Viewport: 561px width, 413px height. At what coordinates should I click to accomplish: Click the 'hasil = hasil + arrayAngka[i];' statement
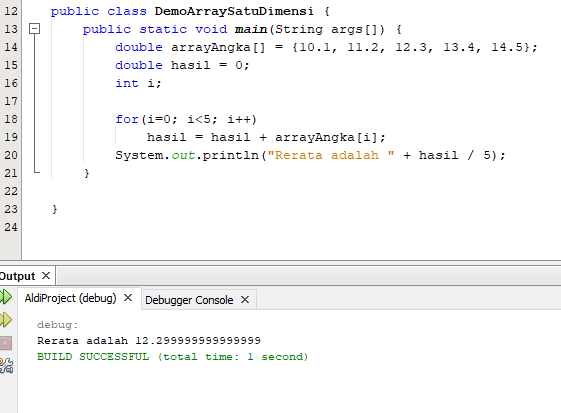(266, 137)
